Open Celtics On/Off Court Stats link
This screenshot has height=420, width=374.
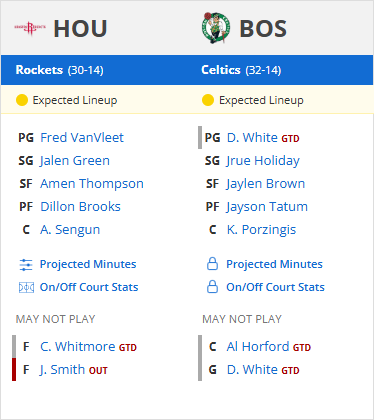pyautogui.click(x=275, y=287)
